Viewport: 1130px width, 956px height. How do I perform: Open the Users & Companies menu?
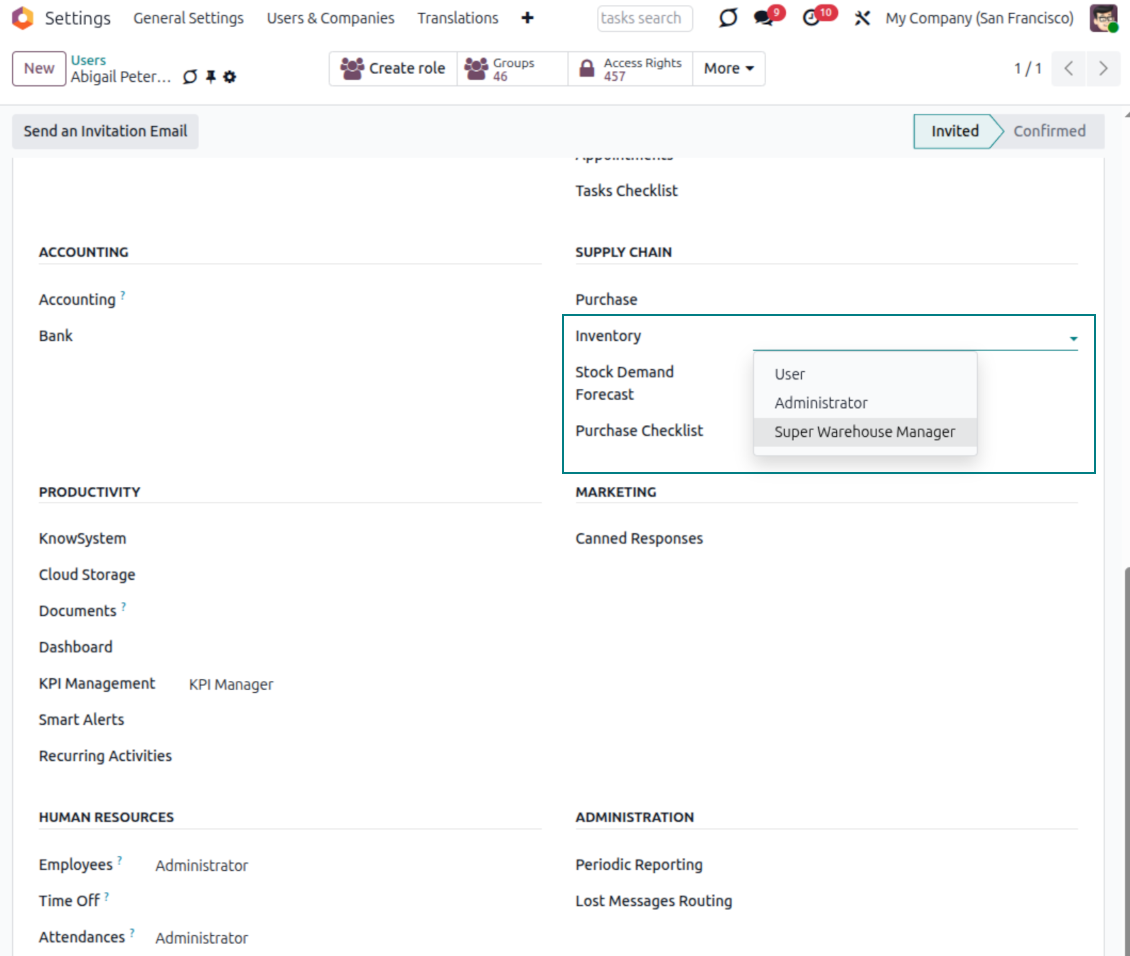tap(330, 18)
